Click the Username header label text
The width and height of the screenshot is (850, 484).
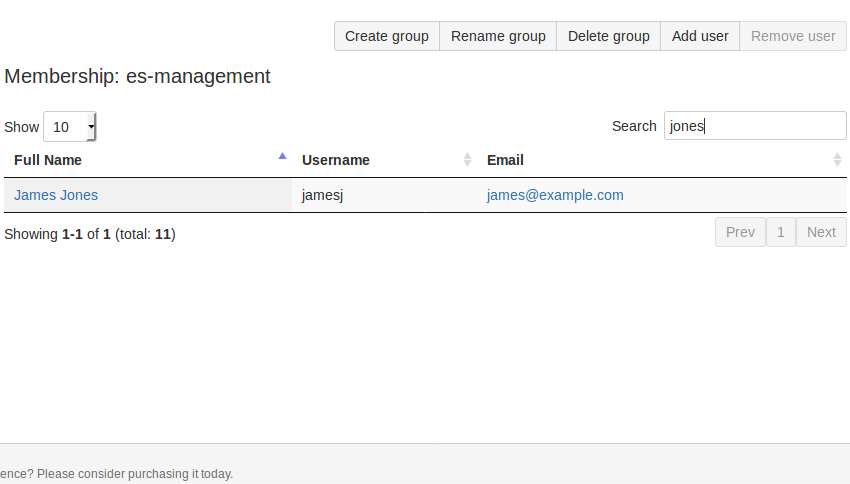336,160
